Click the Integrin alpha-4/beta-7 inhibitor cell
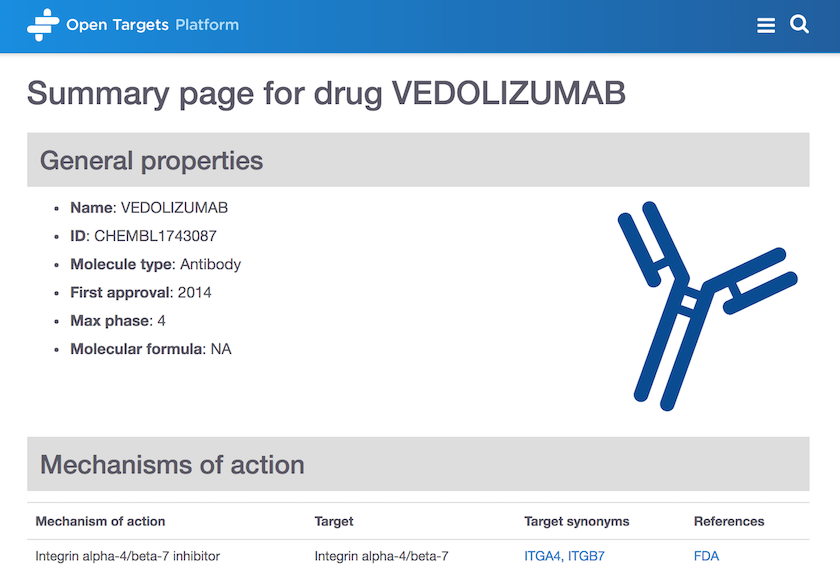The width and height of the screenshot is (840, 578). coord(128,556)
